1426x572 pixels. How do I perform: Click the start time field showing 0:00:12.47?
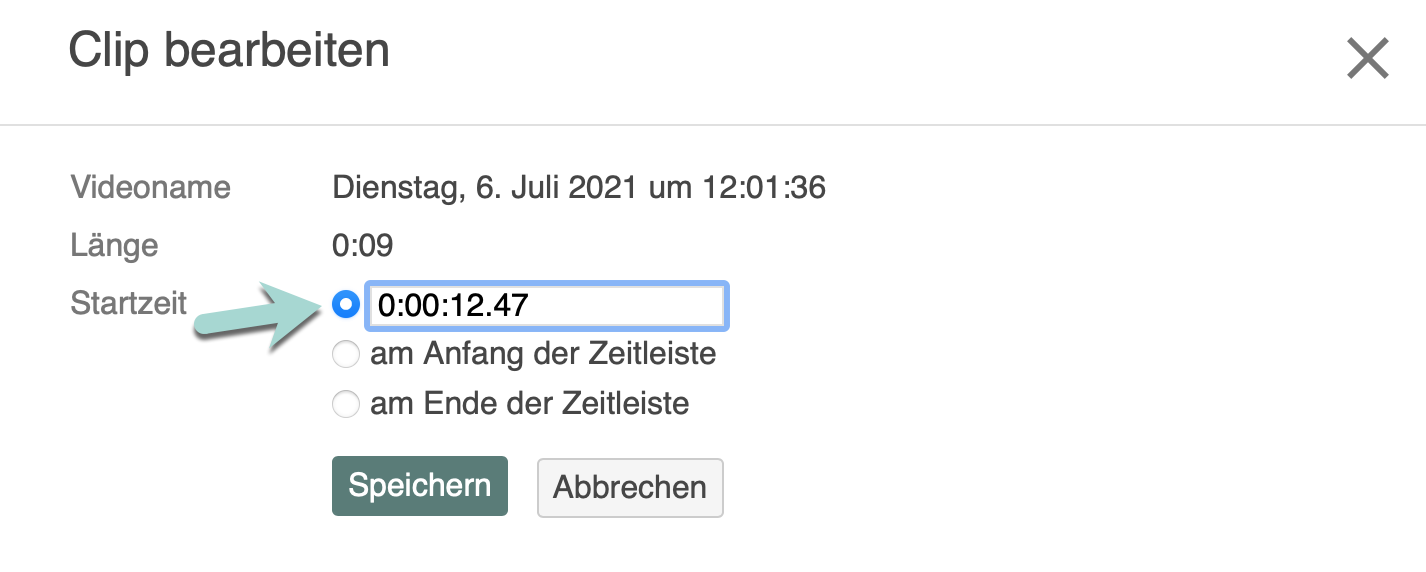pos(547,306)
